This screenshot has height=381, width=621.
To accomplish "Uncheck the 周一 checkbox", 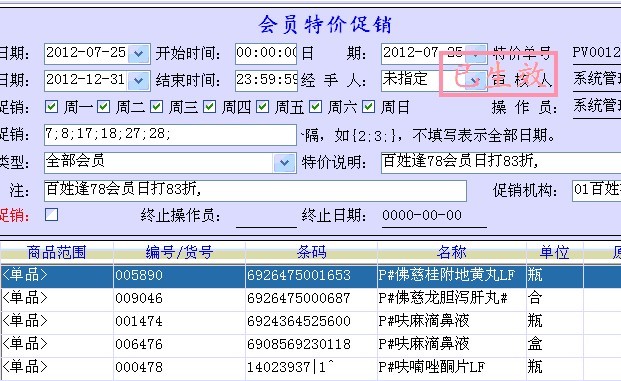I will 51,107.
